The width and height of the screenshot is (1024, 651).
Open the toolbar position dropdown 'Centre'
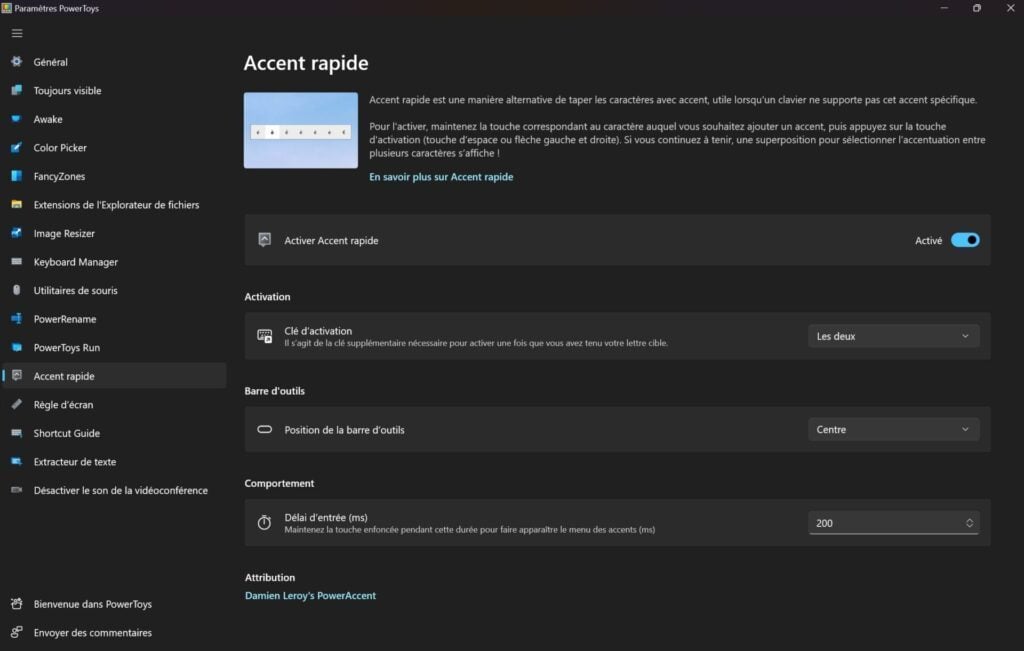(x=893, y=430)
